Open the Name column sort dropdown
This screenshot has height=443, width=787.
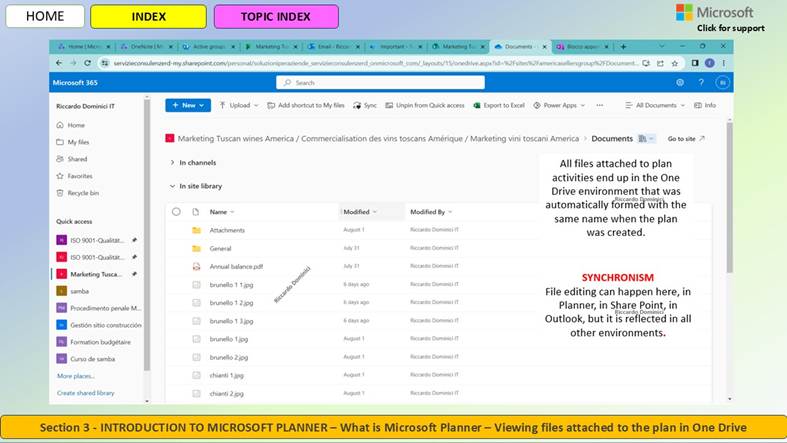222,212
